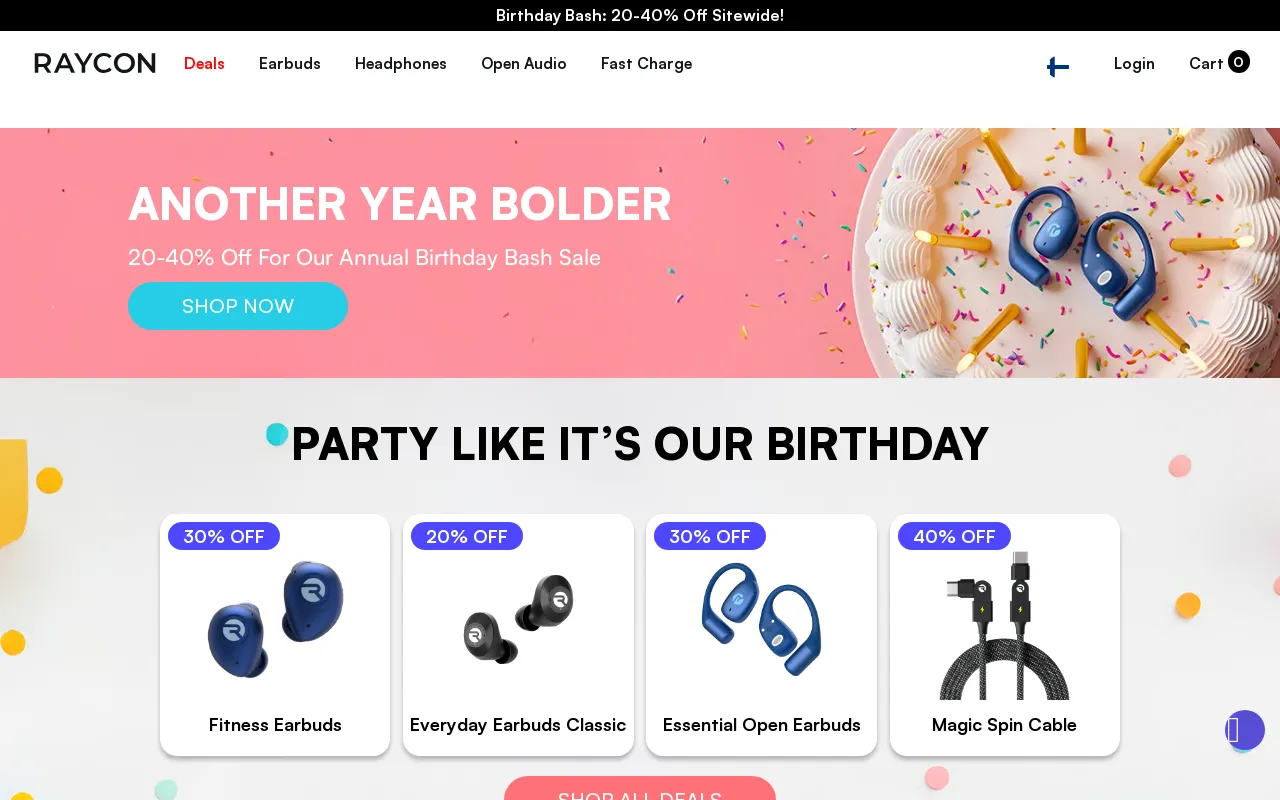Open the purple chat widget icon
The width and height of the screenshot is (1280, 800).
tap(1245, 730)
